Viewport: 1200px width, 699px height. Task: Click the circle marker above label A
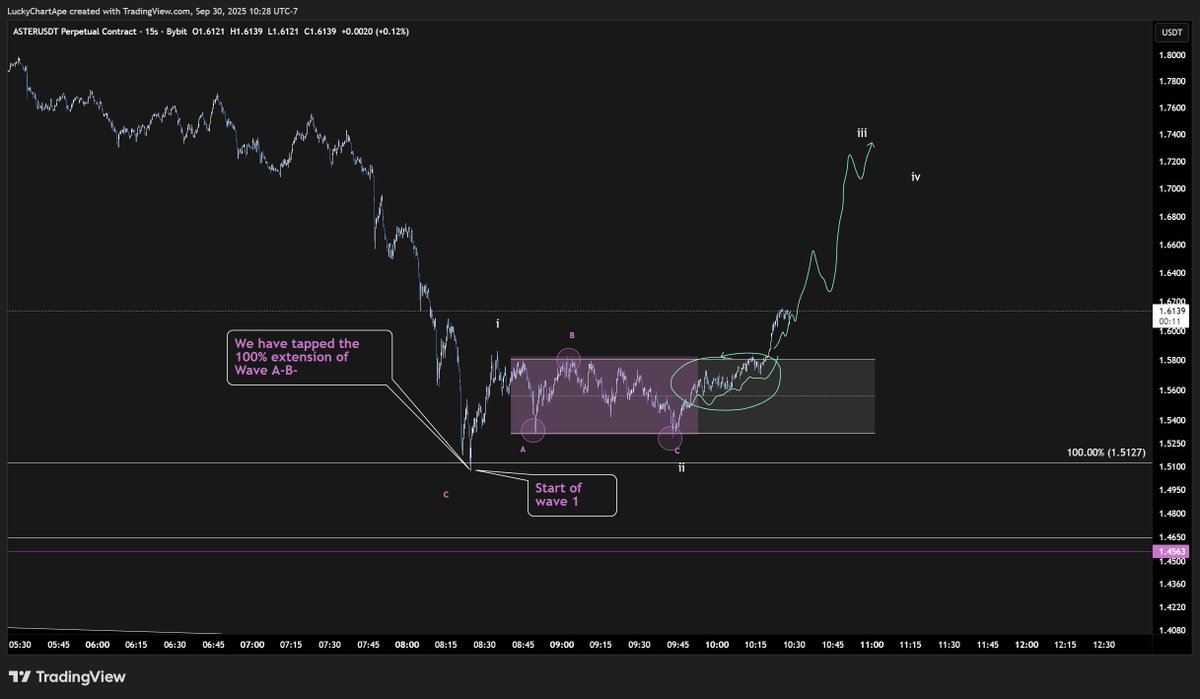pyautogui.click(x=534, y=430)
